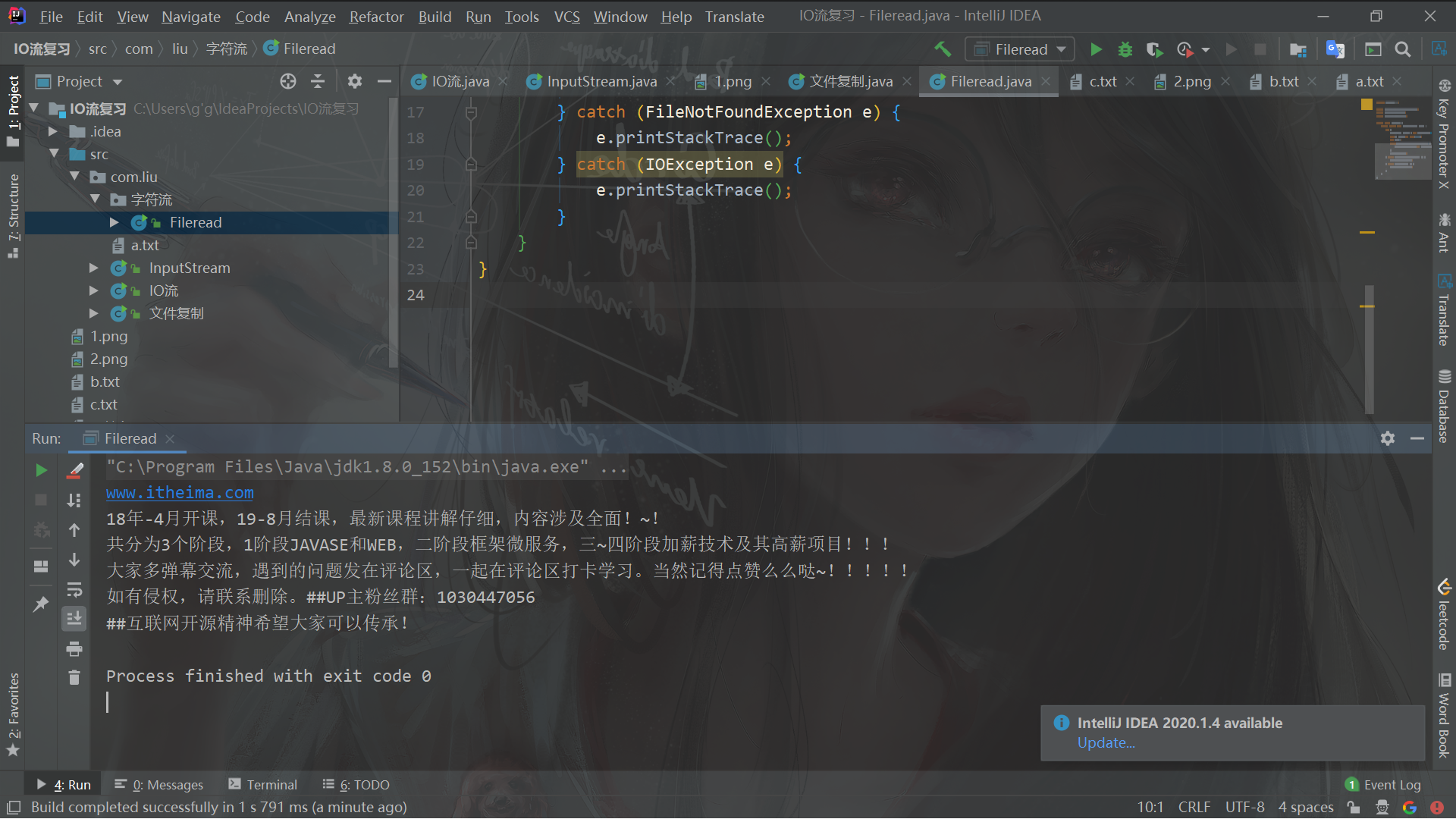
Task: Expand the .idea folder
Action: click(53, 131)
